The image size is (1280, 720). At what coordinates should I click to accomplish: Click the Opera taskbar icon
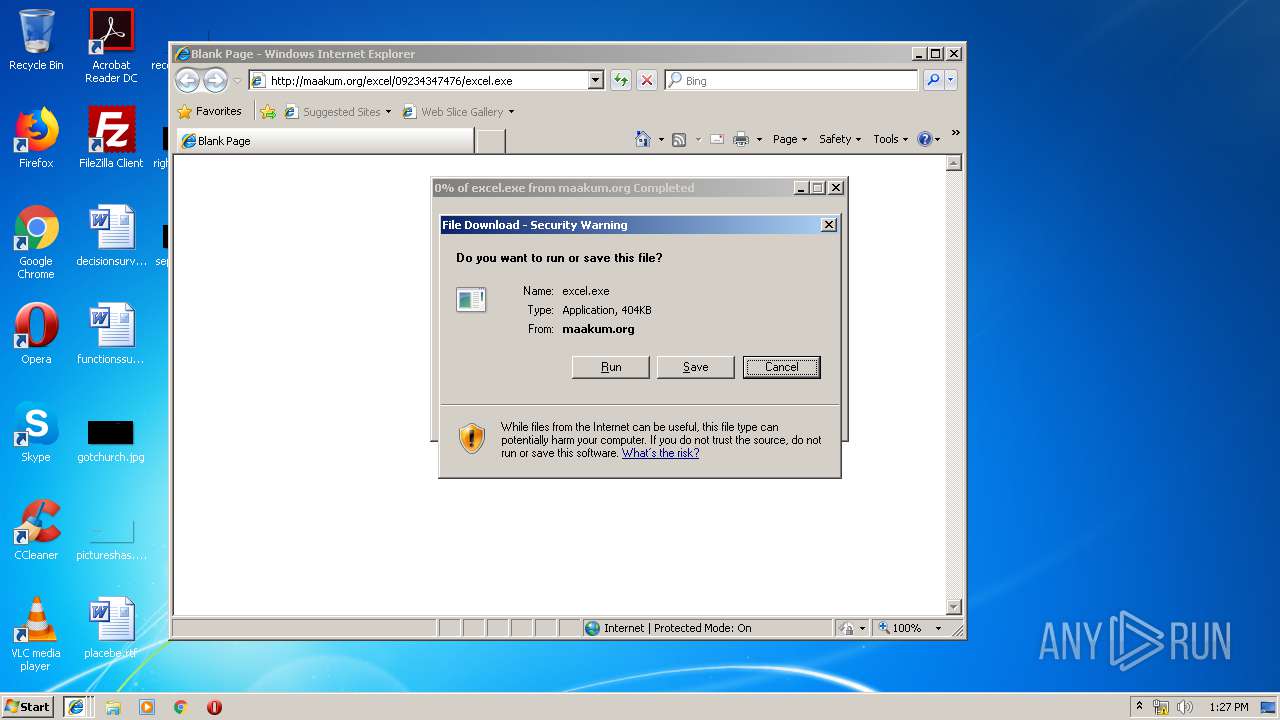214,707
